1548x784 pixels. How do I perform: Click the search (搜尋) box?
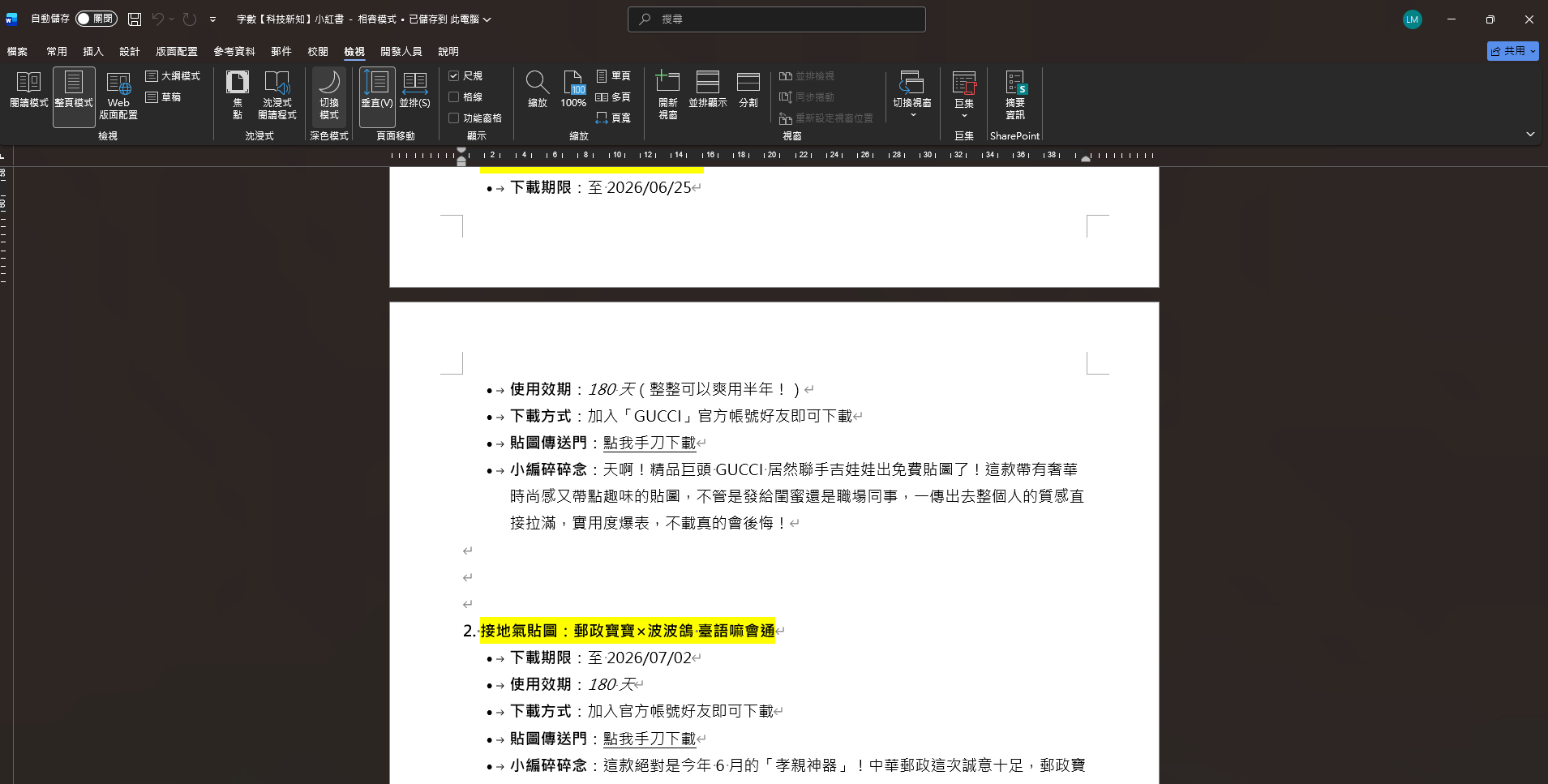point(776,19)
